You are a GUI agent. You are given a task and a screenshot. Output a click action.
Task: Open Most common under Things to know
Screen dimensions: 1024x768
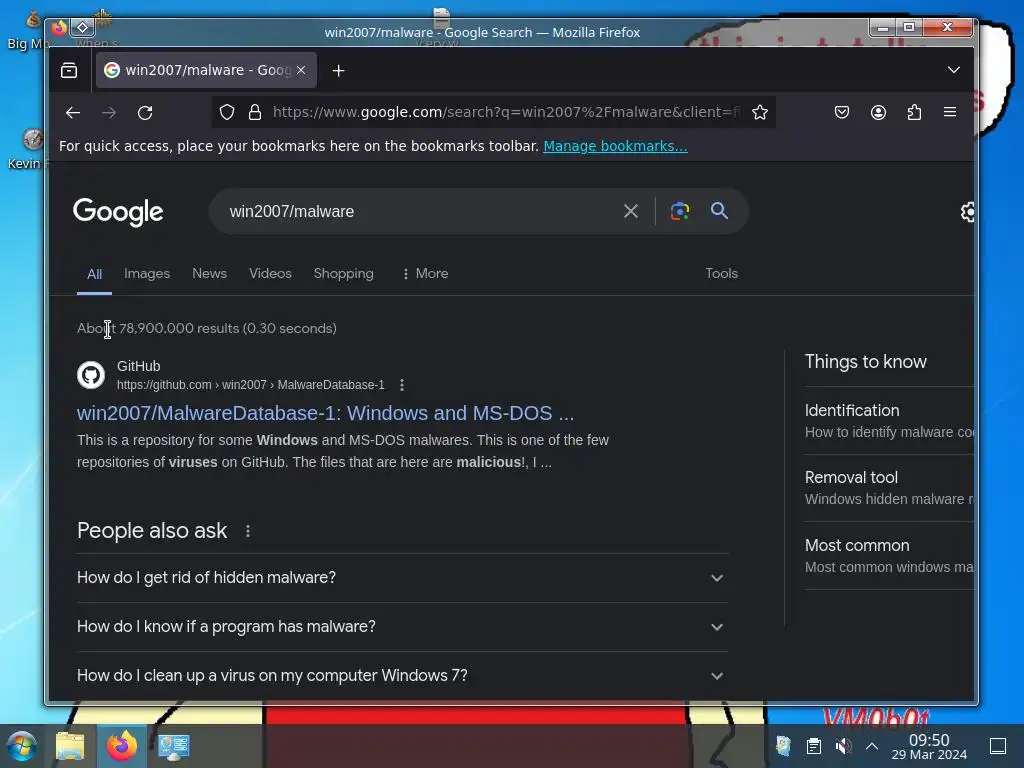889,556
